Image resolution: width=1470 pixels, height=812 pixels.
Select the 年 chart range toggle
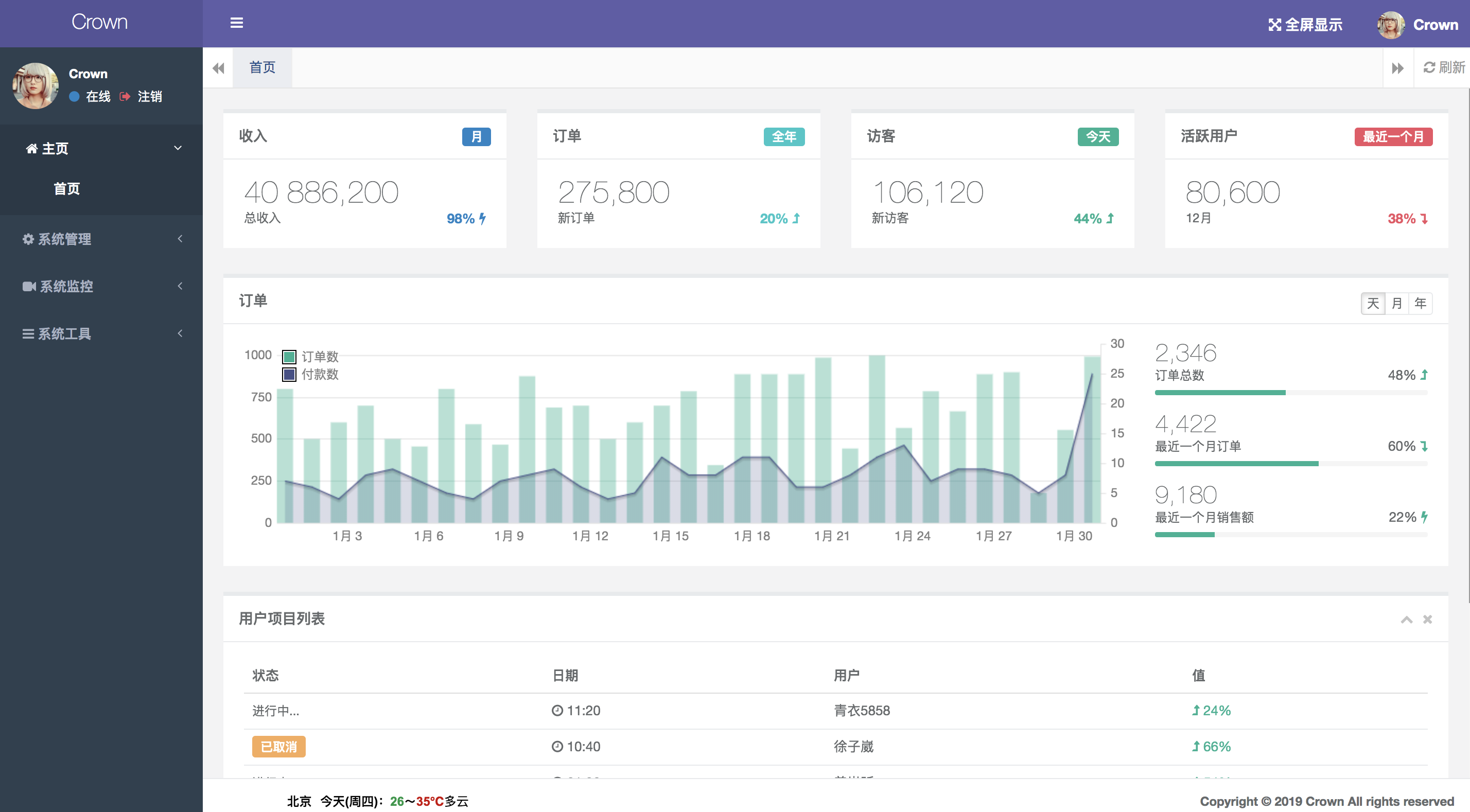pos(1421,303)
